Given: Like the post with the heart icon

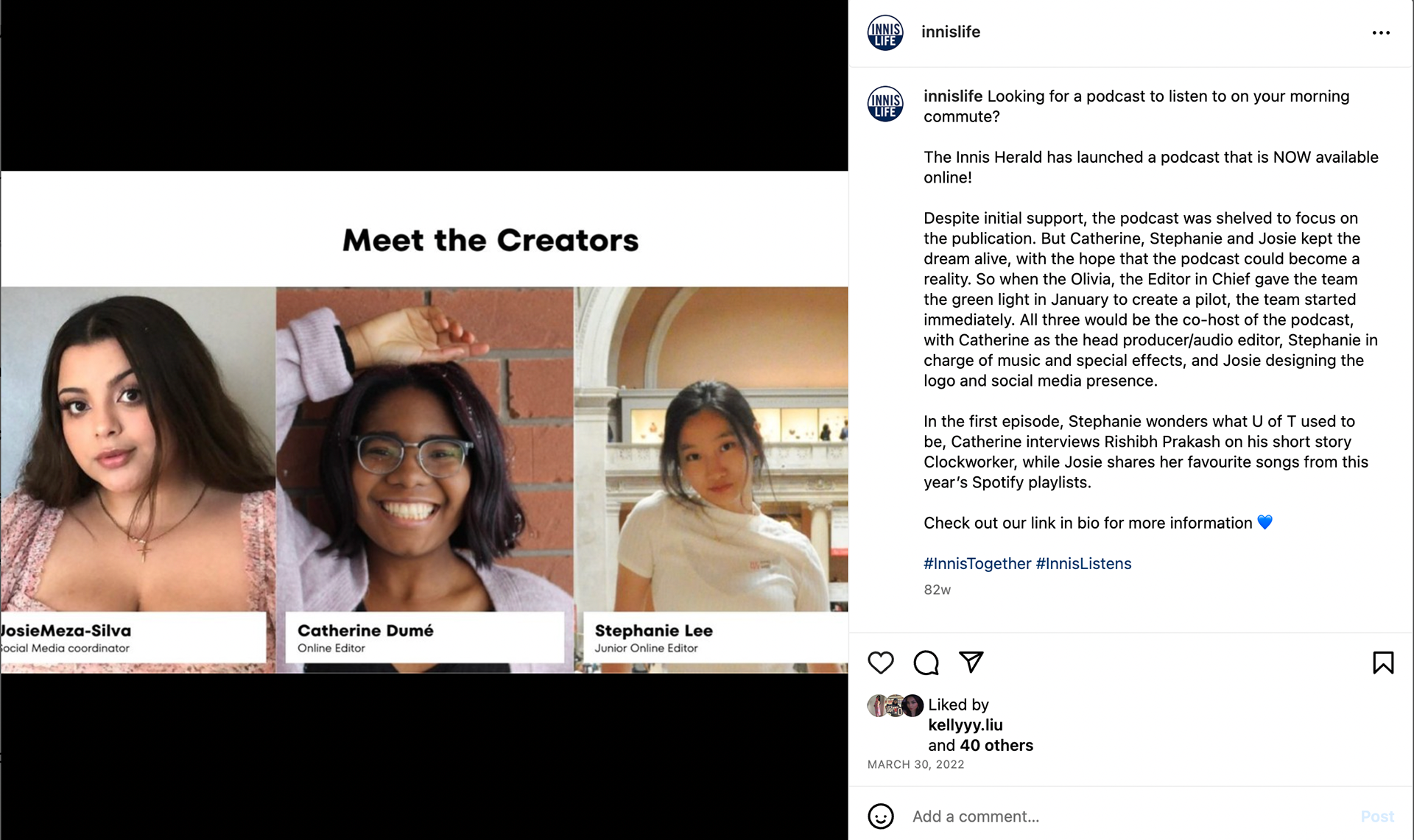Looking at the screenshot, I should (x=881, y=663).
